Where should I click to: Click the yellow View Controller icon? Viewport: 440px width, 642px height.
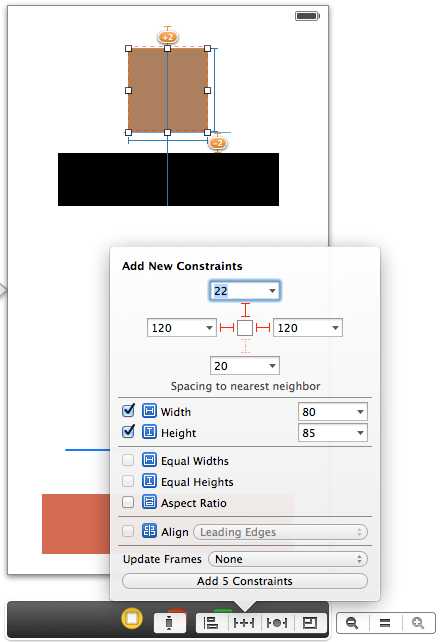[x=132, y=618]
